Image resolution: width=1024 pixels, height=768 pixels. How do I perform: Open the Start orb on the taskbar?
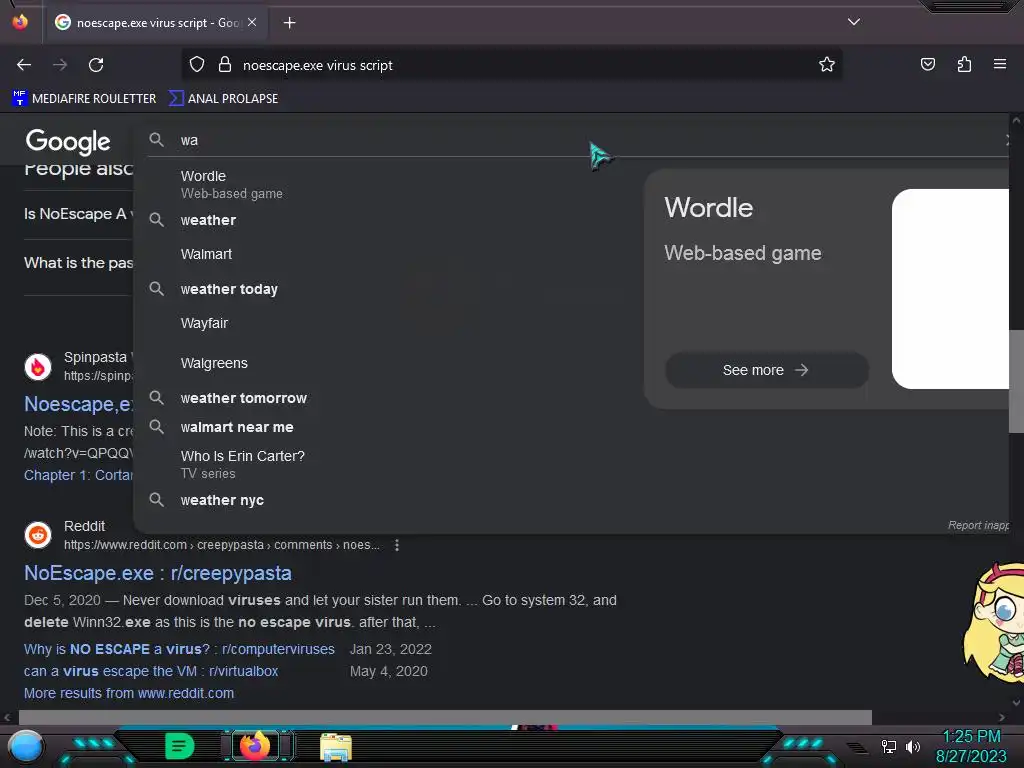tap(26, 748)
